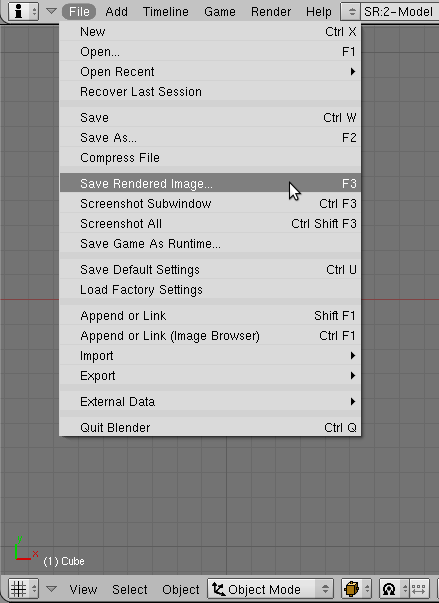Viewport: 439px width, 603px height.
Task: Toggle the Compress File option
Action: pos(210,157)
